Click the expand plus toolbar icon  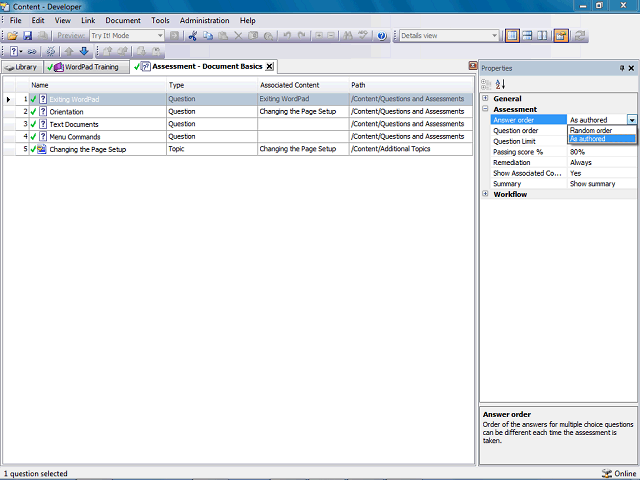pyautogui.click(x=319, y=36)
